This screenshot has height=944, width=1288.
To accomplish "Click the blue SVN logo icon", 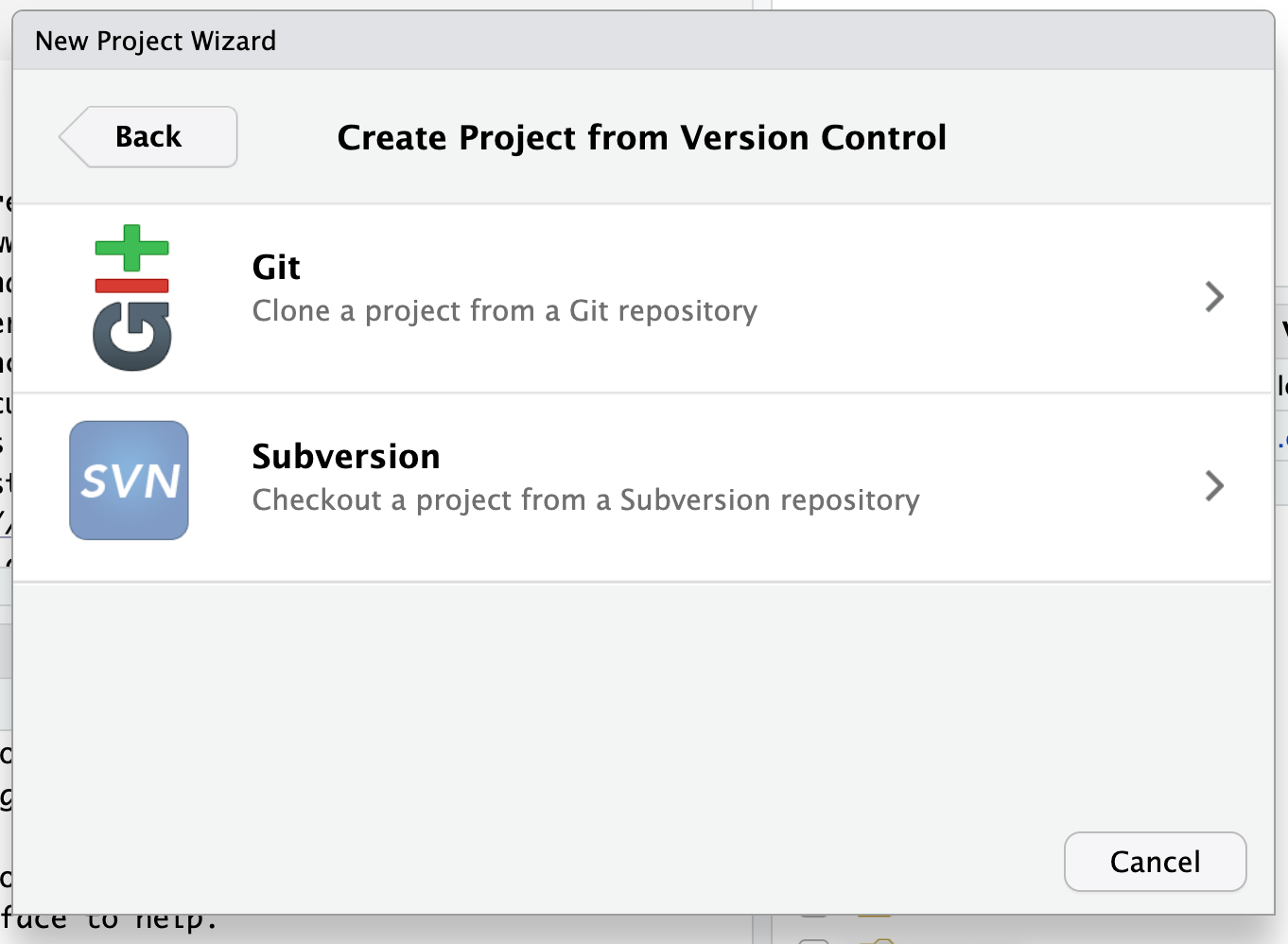I will point(129,481).
